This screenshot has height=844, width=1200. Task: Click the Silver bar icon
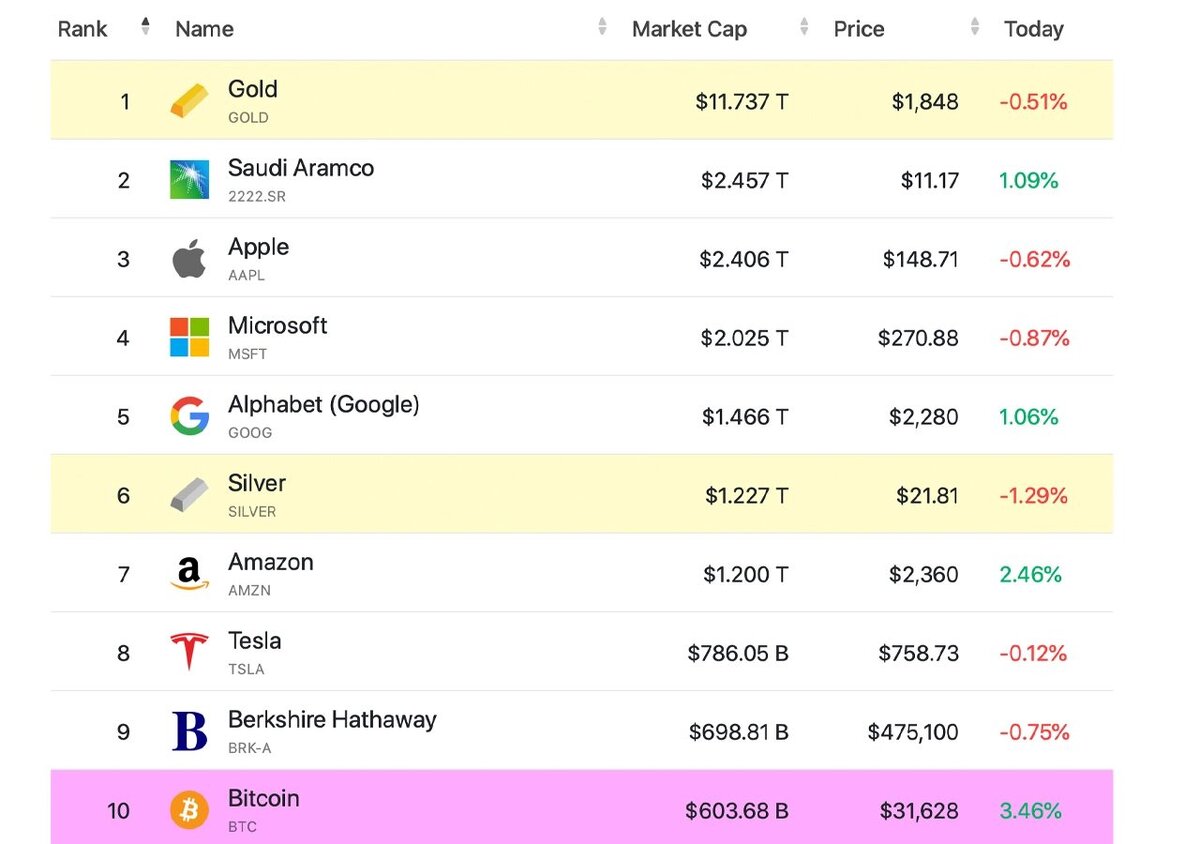[189, 496]
